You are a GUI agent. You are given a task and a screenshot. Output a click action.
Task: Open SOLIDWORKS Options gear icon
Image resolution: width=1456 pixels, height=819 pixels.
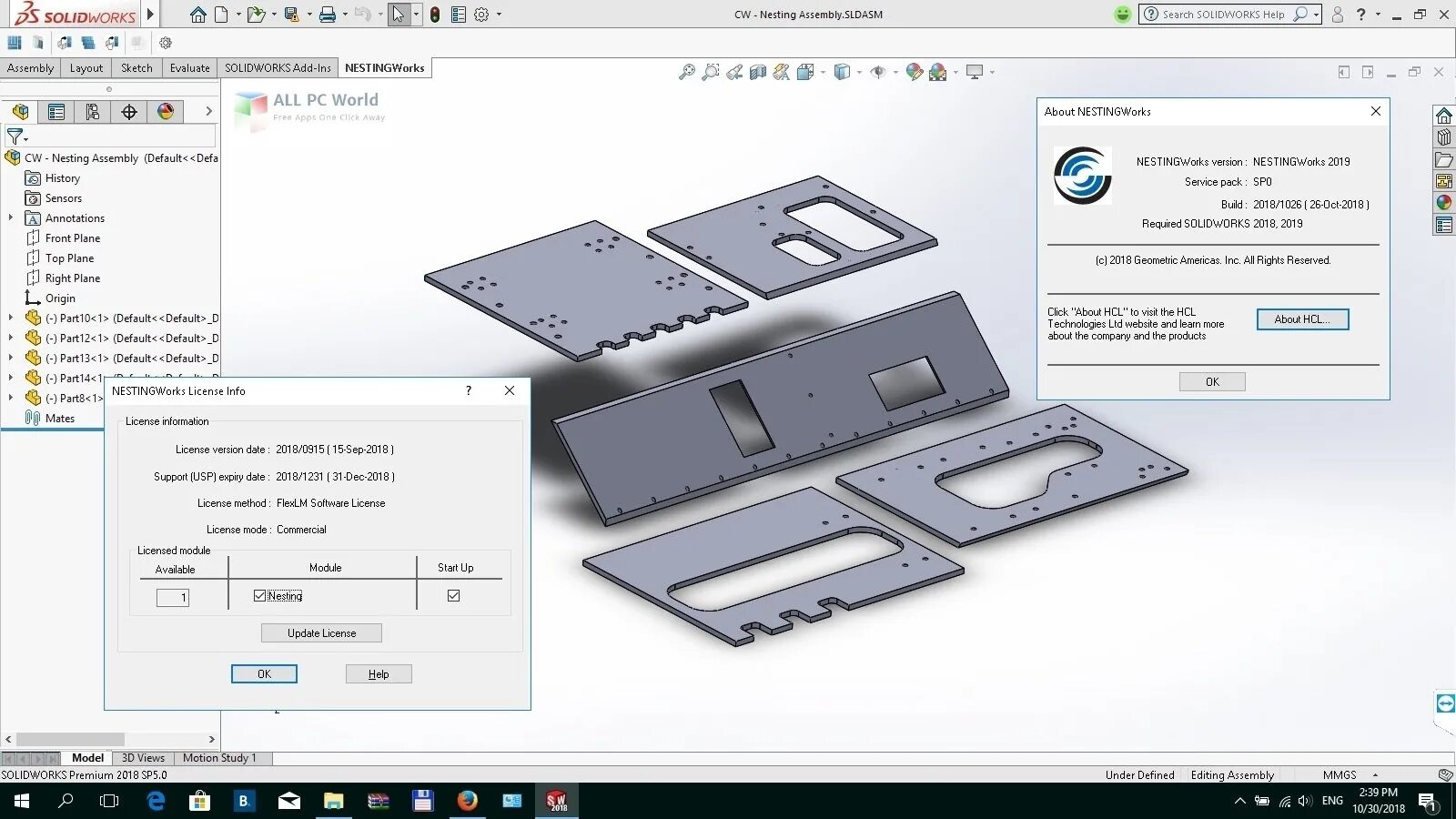481,15
